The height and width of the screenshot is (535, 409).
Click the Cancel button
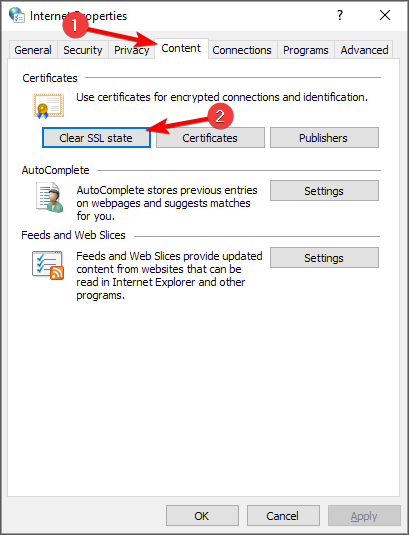click(283, 516)
